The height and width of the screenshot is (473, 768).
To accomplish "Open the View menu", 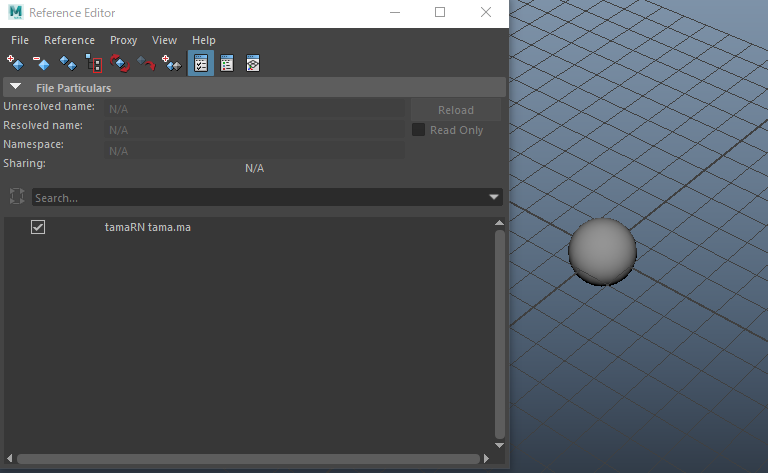I will coord(164,40).
